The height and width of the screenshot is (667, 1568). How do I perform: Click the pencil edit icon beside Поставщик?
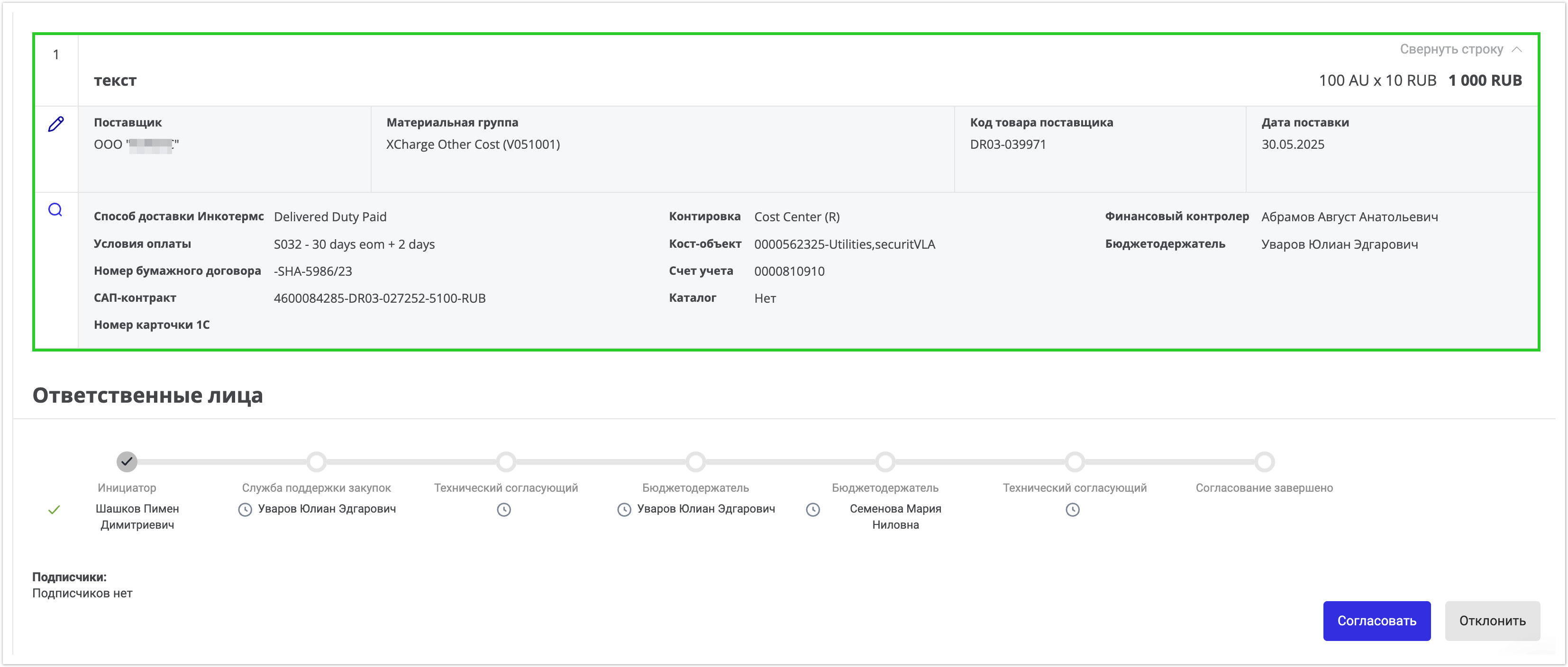coord(55,124)
